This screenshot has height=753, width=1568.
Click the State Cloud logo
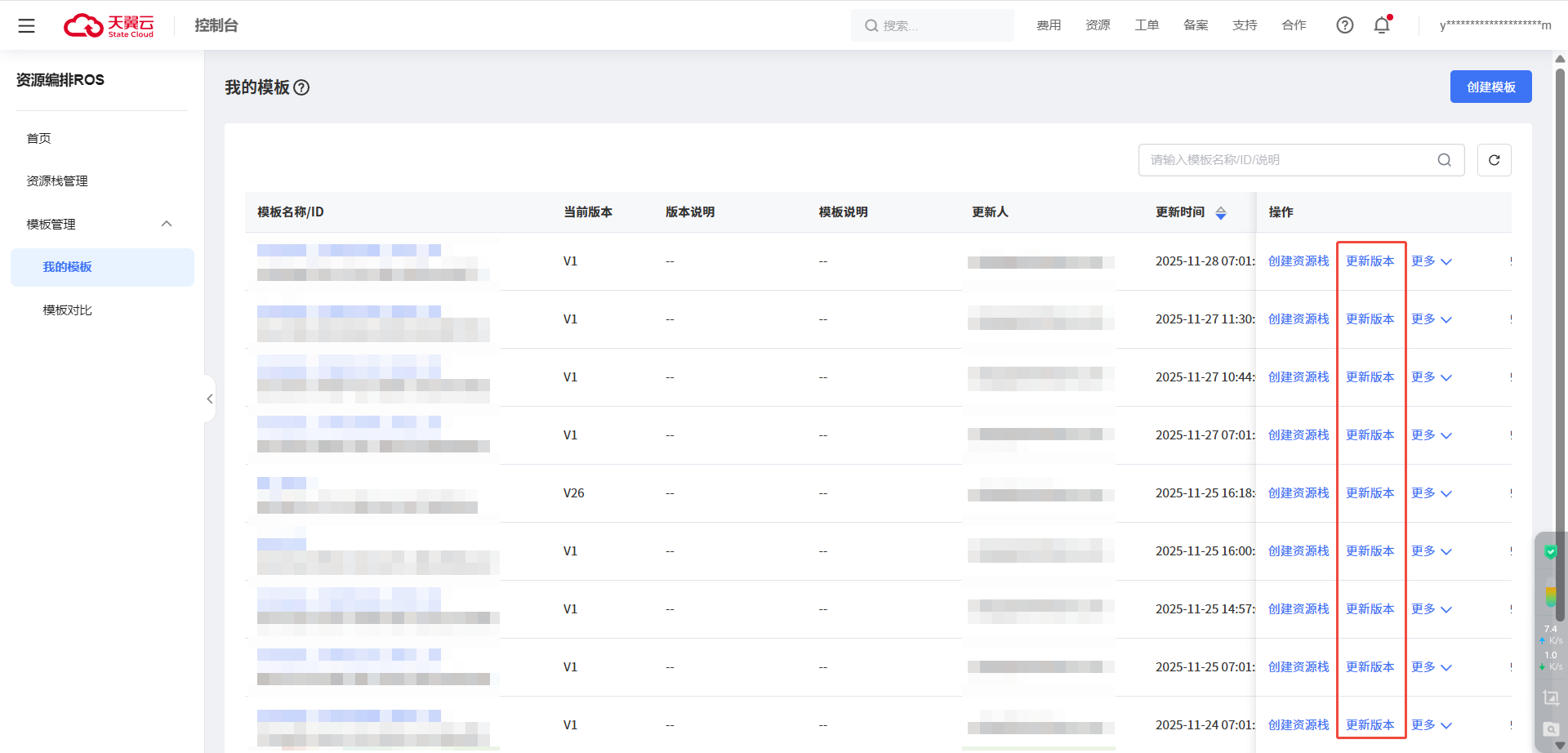109,25
